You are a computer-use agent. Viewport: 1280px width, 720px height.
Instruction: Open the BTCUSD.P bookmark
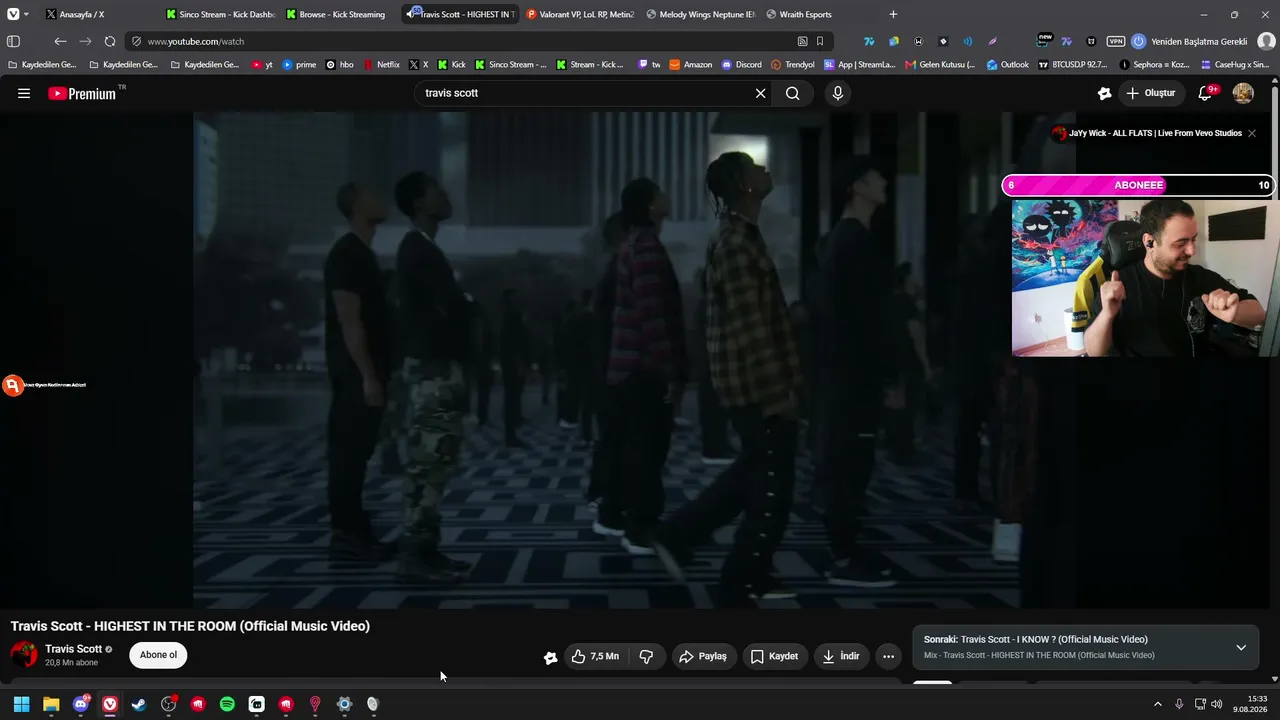click(1073, 64)
